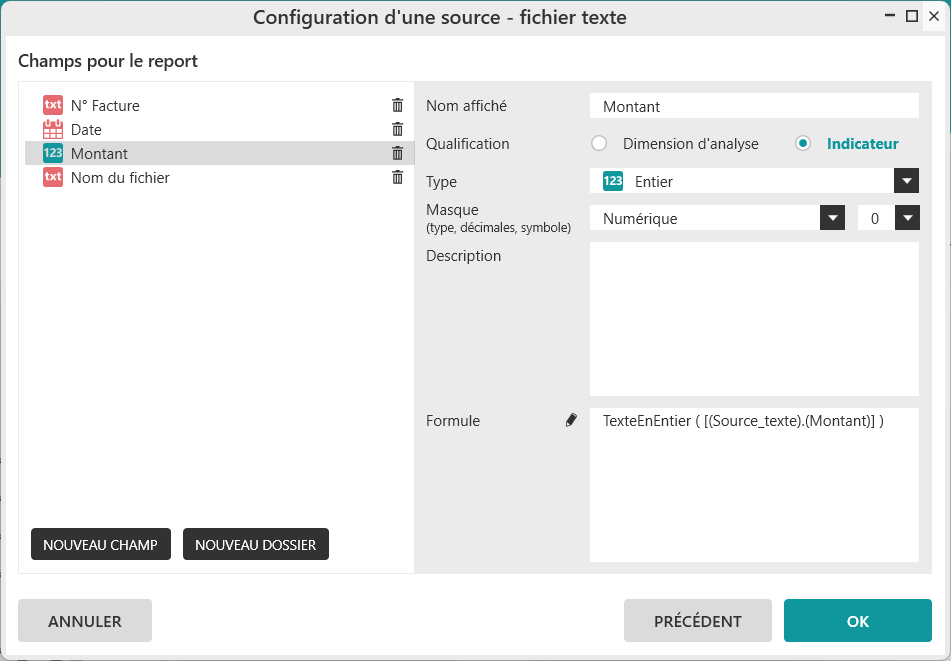Image resolution: width=951 pixels, height=661 pixels.
Task: Click the txt icon beside N° Facture
Action: coord(53,105)
